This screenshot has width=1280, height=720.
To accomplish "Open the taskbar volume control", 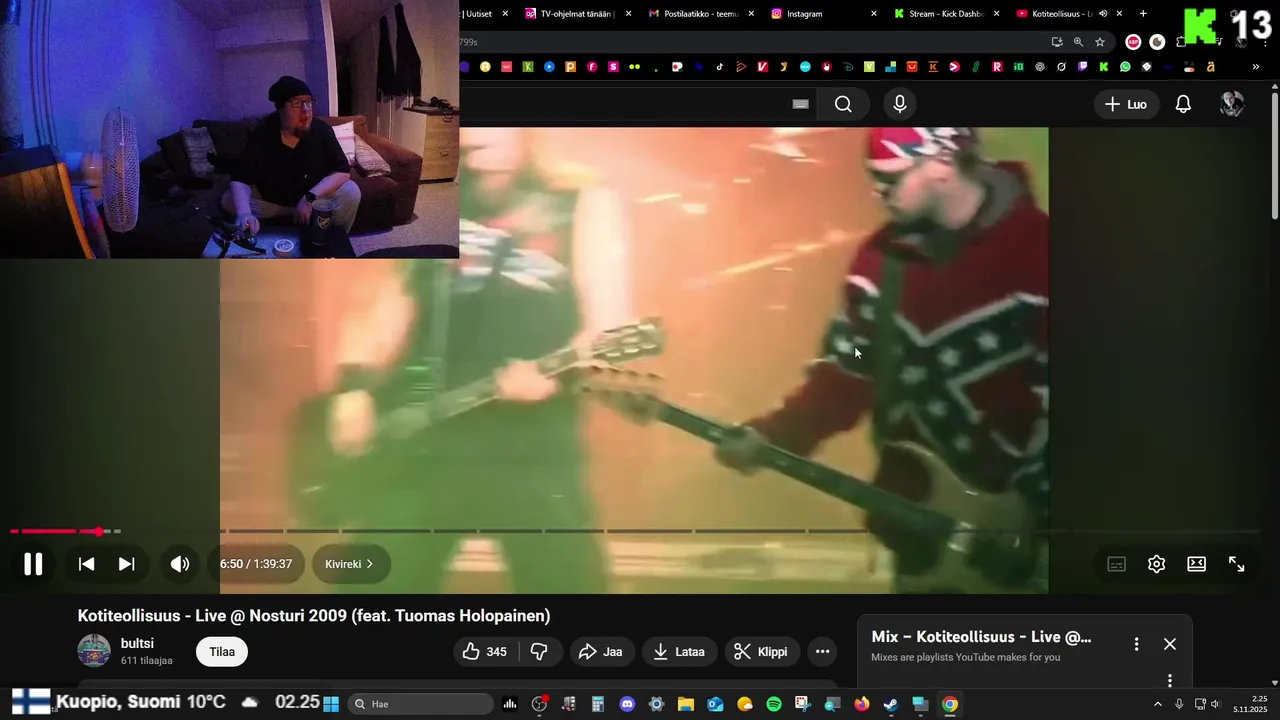I will pyautogui.click(x=1215, y=704).
